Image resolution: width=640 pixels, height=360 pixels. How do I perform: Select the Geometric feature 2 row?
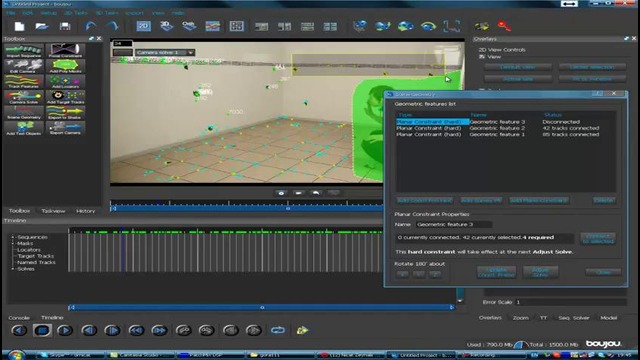click(505, 128)
